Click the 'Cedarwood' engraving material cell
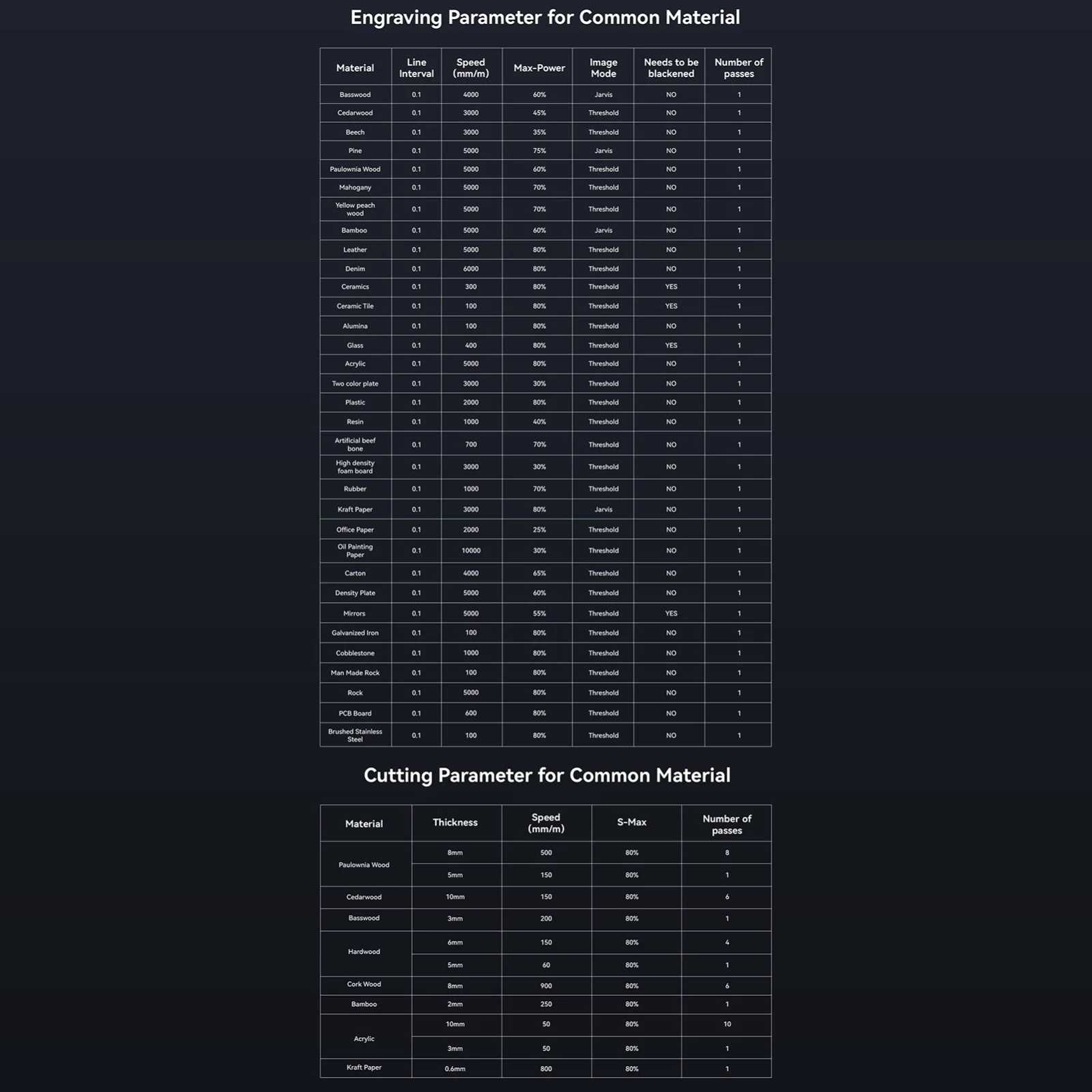 [x=355, y=113]
